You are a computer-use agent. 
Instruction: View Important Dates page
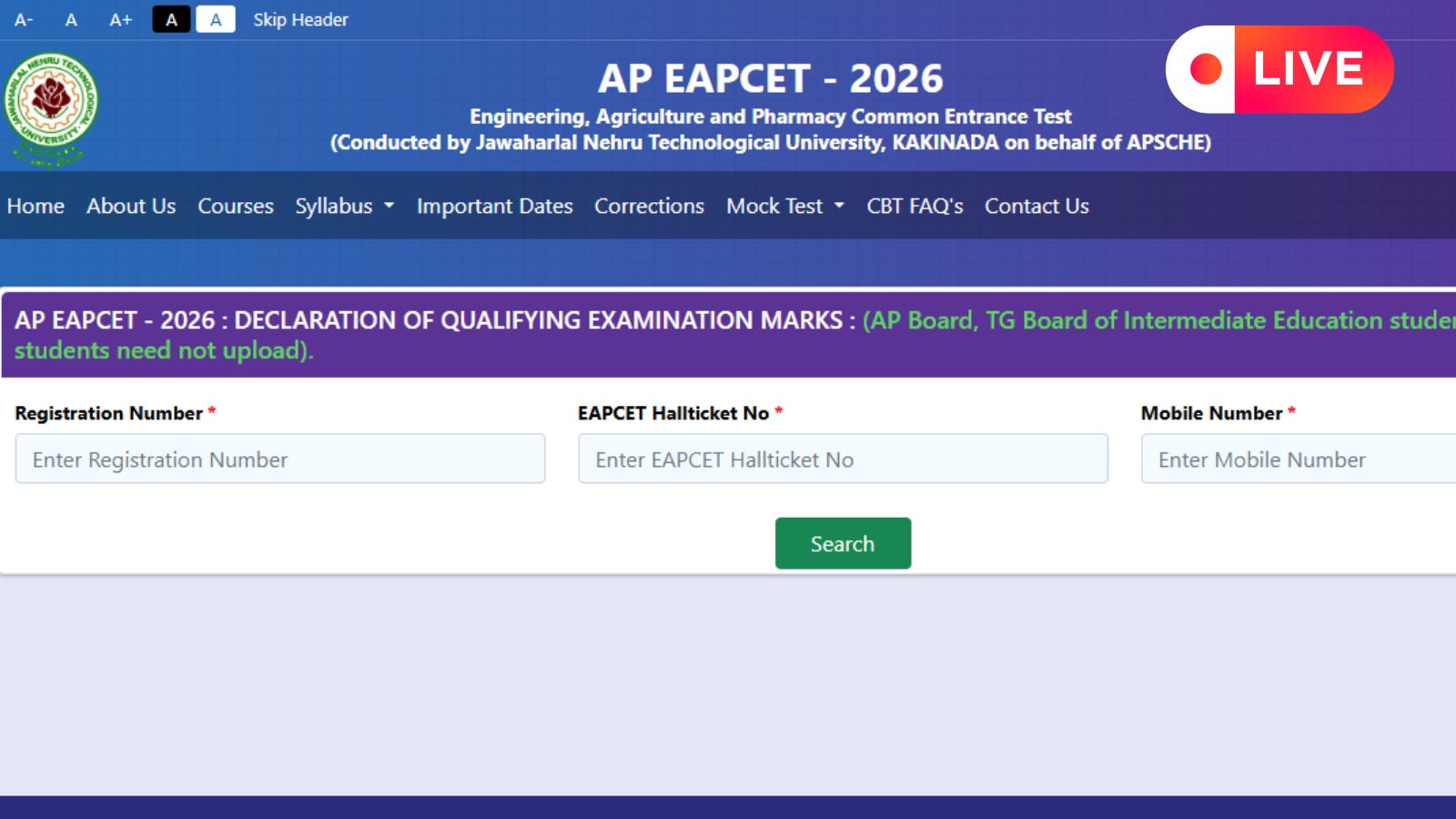495,206
